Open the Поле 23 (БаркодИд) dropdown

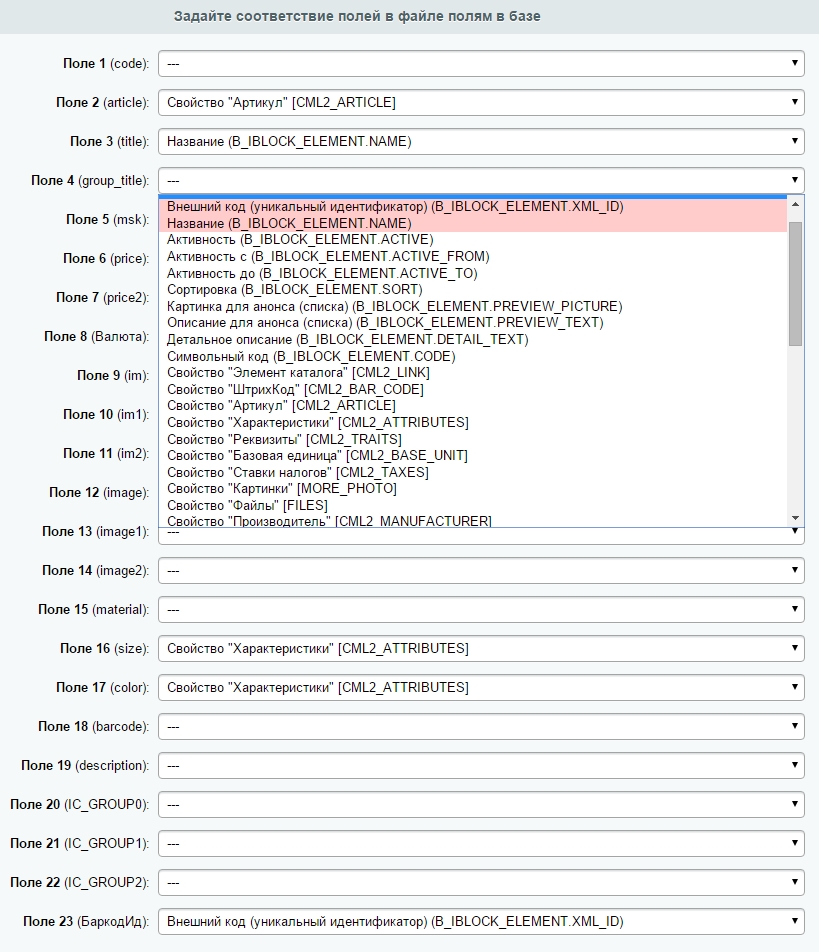click(480, 921)
